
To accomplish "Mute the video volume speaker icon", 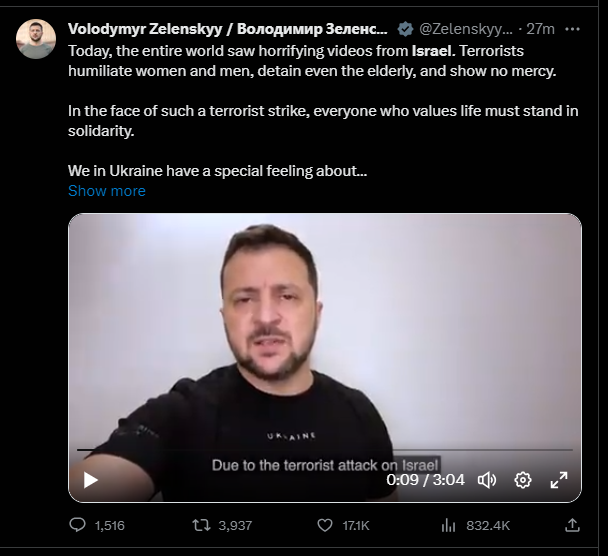I will [487, 480].
